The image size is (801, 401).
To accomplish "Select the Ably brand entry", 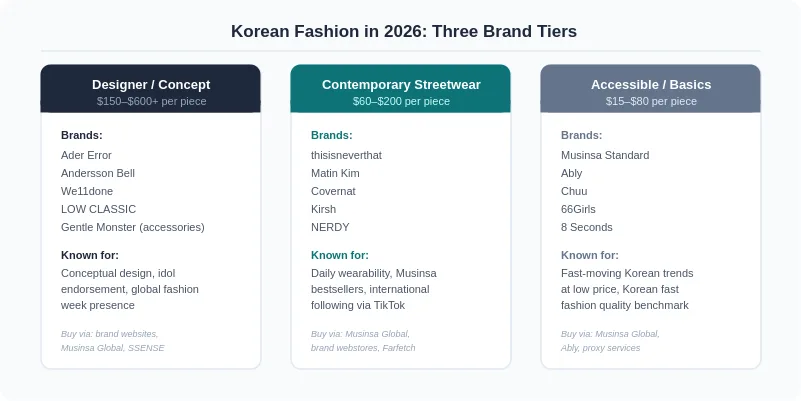I will tap(572, 174).
